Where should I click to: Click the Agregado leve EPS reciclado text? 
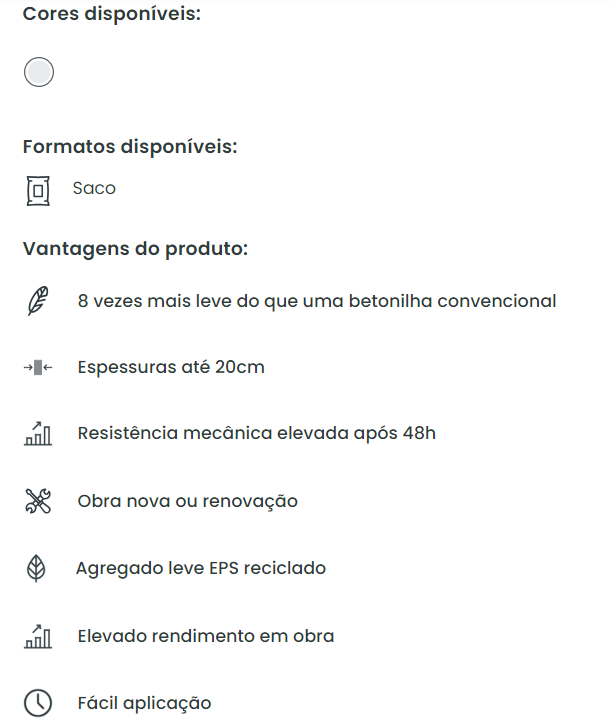(x=201, y=568)
